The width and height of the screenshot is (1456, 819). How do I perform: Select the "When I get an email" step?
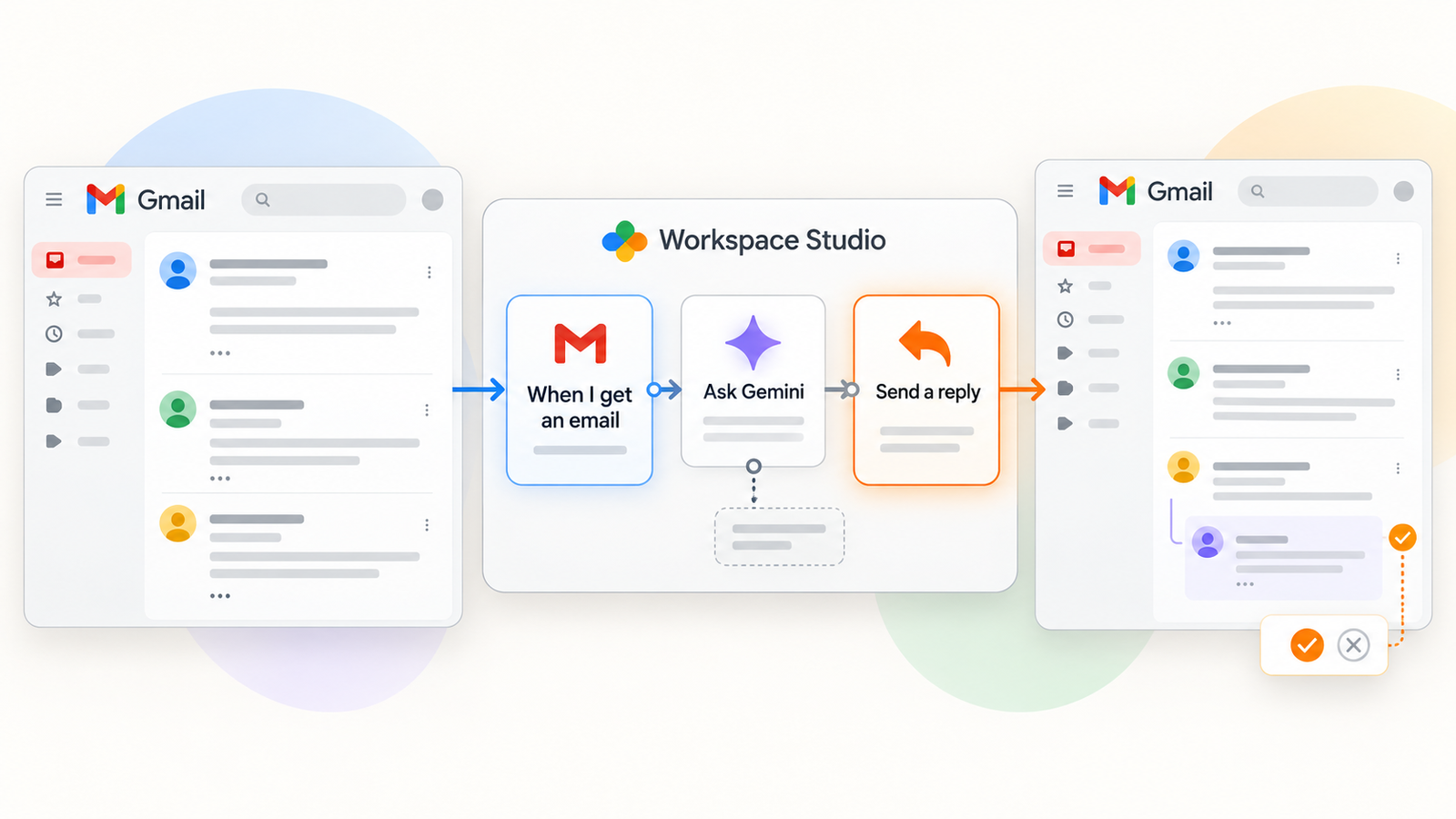coord(580,389)
